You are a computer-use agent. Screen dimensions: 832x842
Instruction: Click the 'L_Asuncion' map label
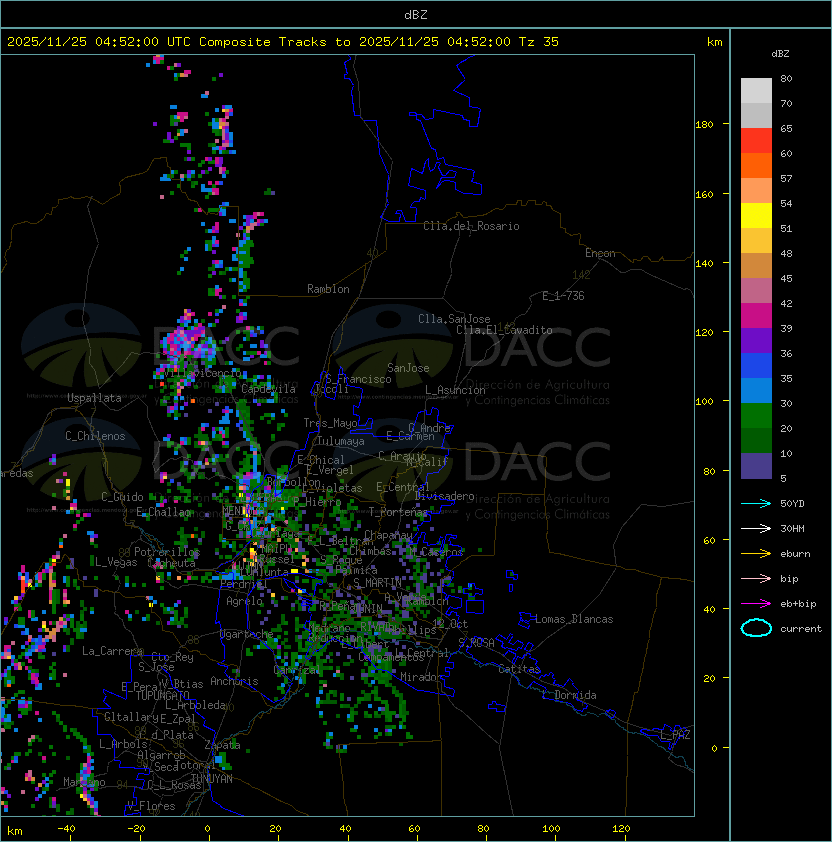coord(455,390)
